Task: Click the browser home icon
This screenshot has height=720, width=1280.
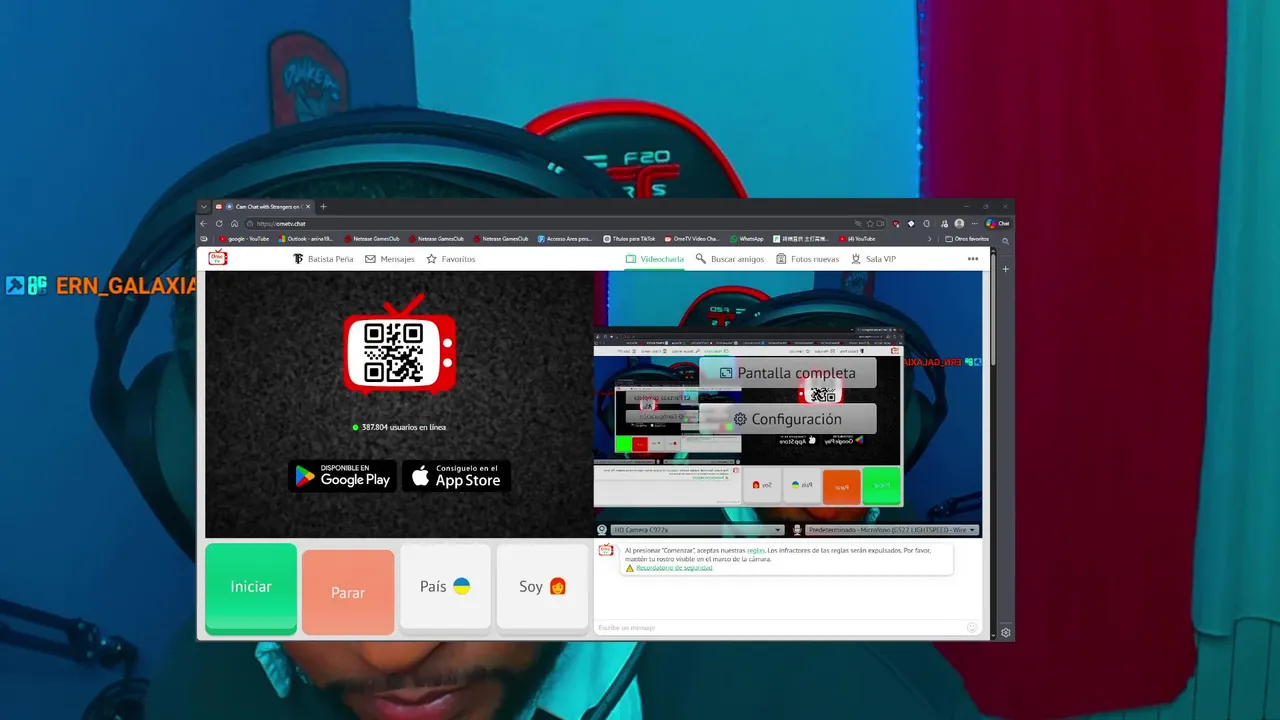Action: point(234,224)
